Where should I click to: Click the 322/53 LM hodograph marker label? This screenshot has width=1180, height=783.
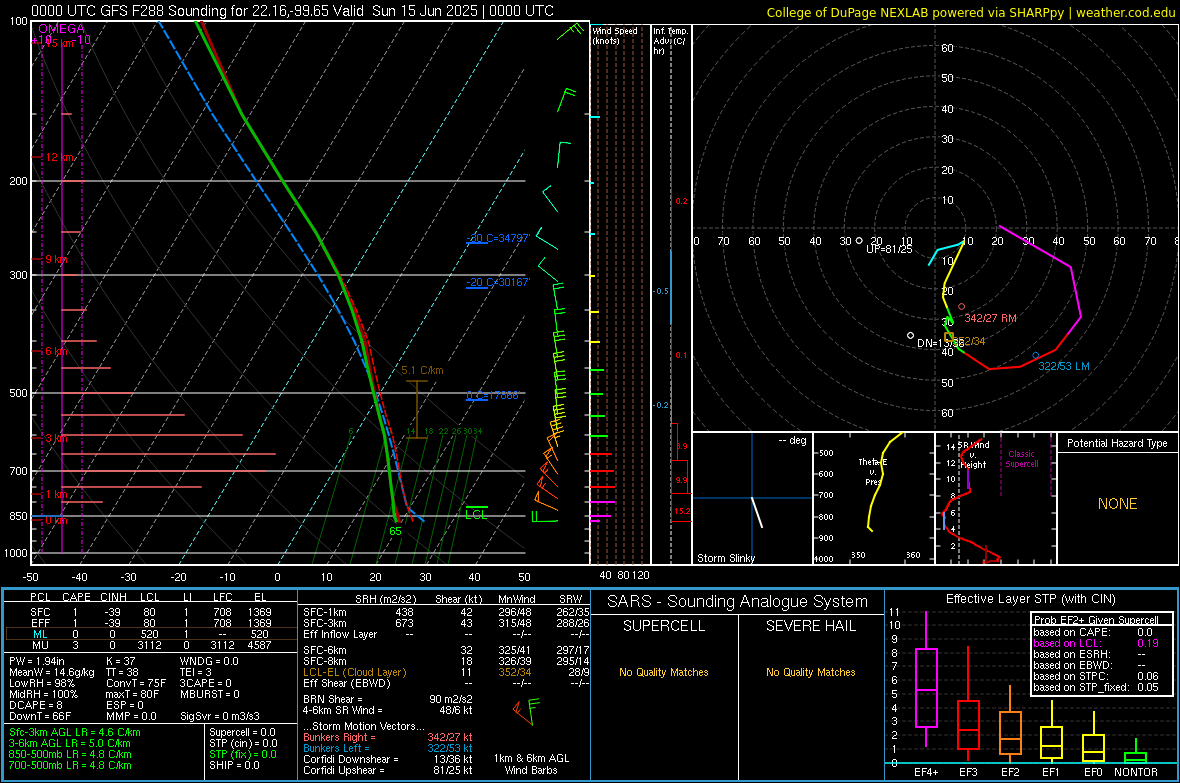1064,367
